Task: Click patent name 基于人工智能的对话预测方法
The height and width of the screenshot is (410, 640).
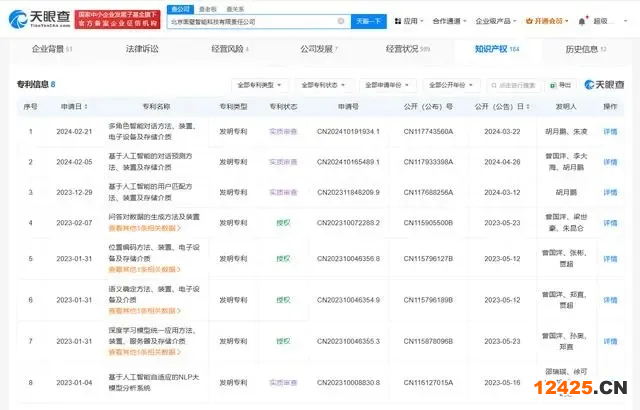Action: click(x=150, y=162)
